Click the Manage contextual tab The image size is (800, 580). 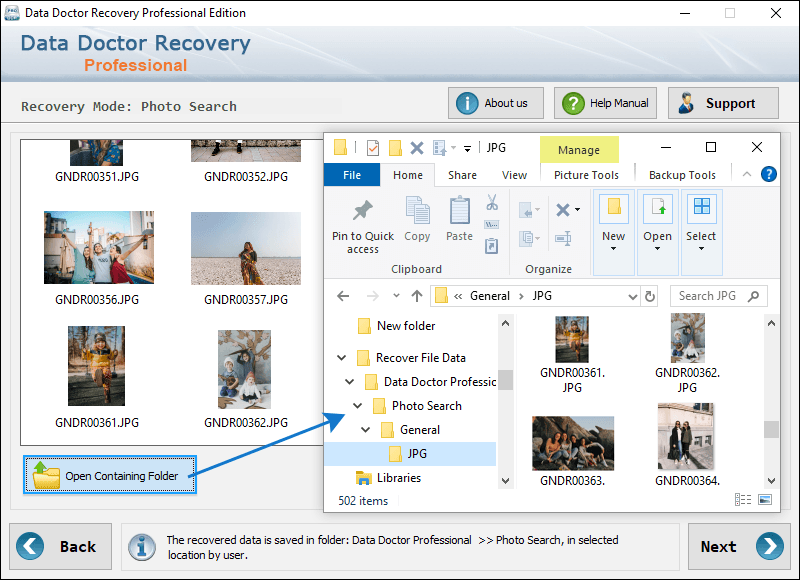(x=579, y=149)
